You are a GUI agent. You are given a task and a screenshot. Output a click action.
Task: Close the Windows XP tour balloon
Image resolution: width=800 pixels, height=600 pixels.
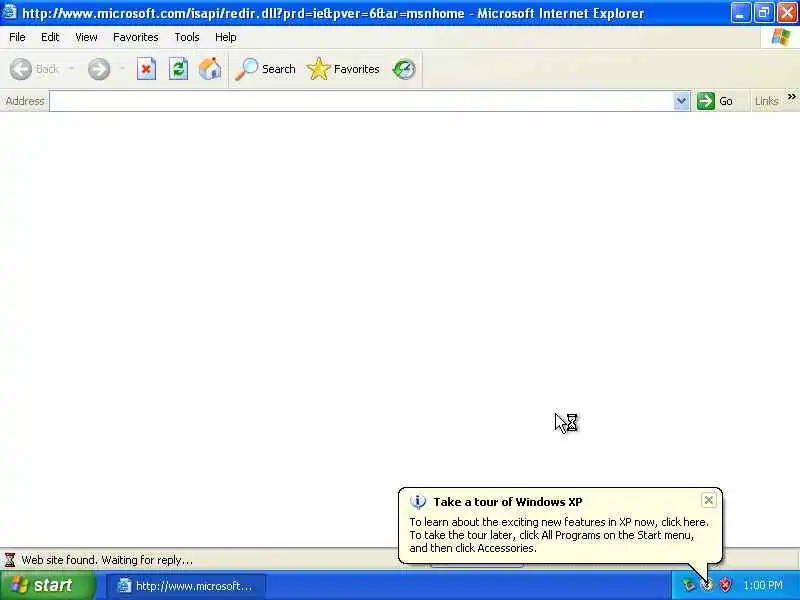(709, 500)
